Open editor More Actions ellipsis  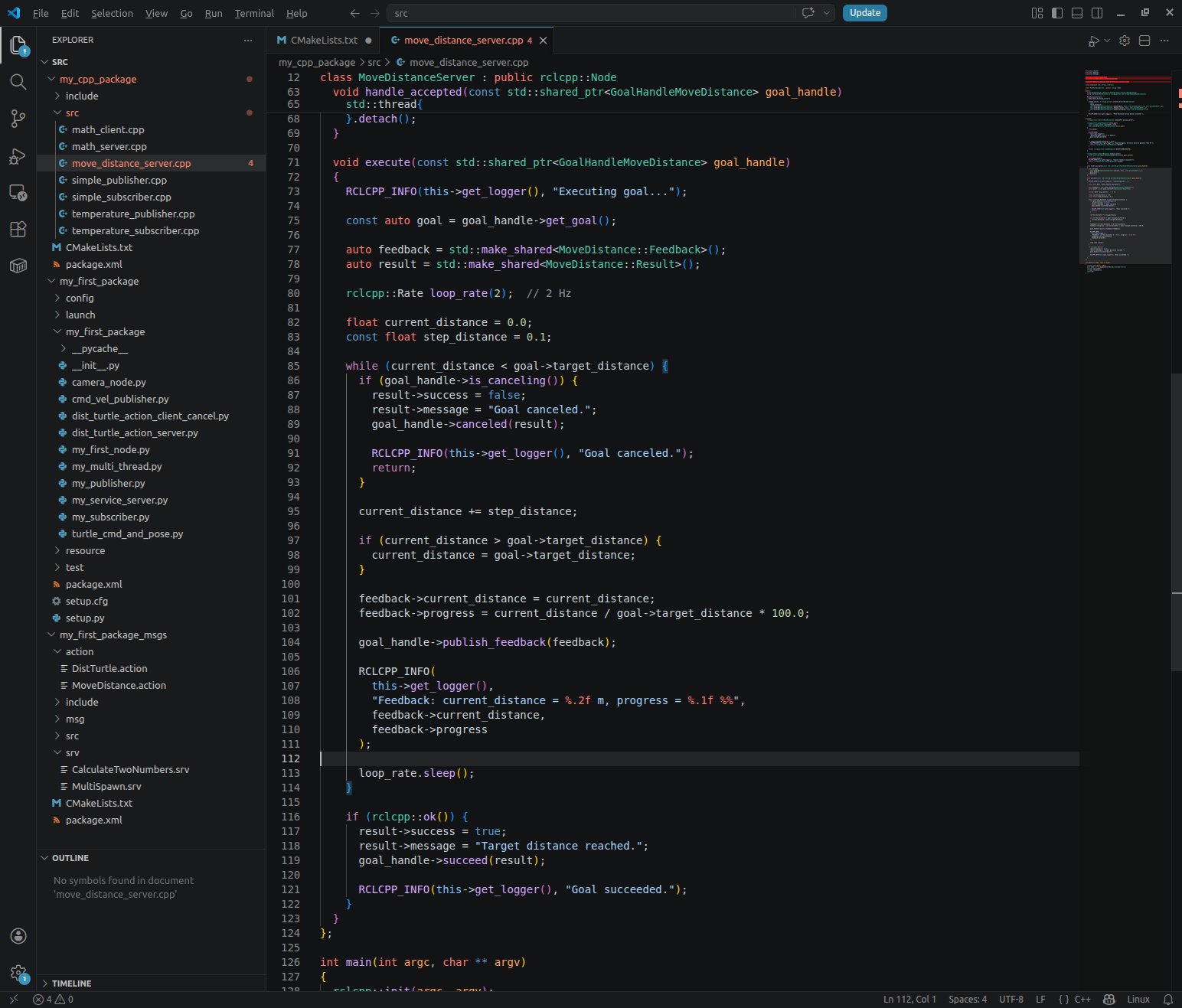click(1164, 41)
